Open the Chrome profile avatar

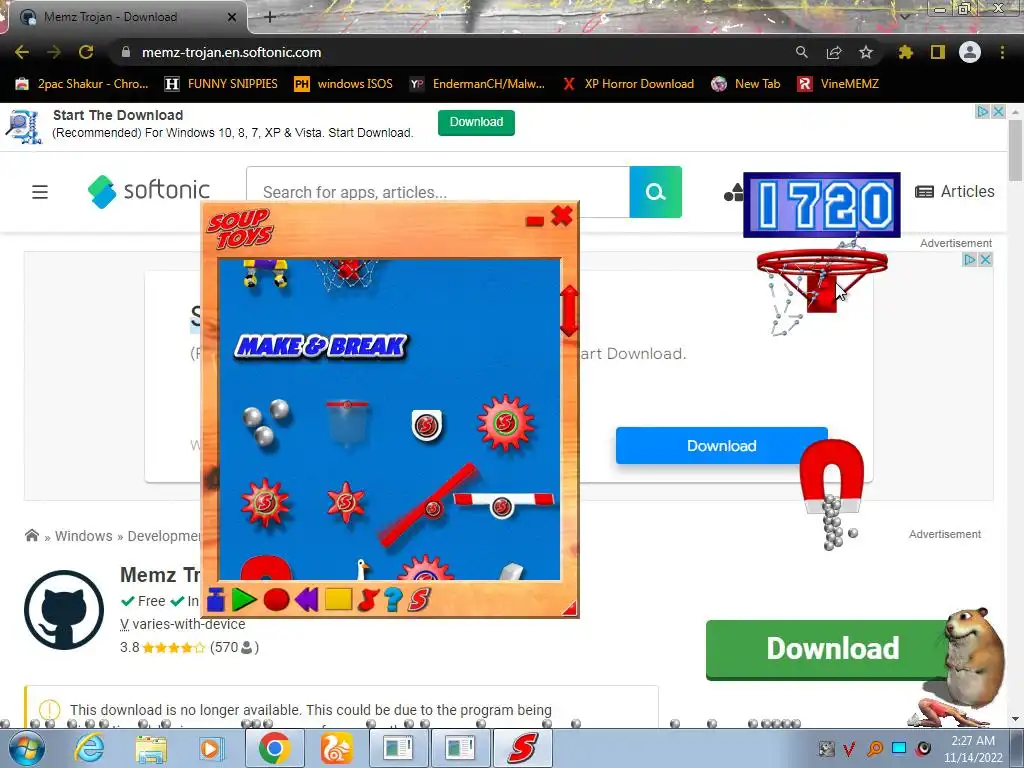970,52
